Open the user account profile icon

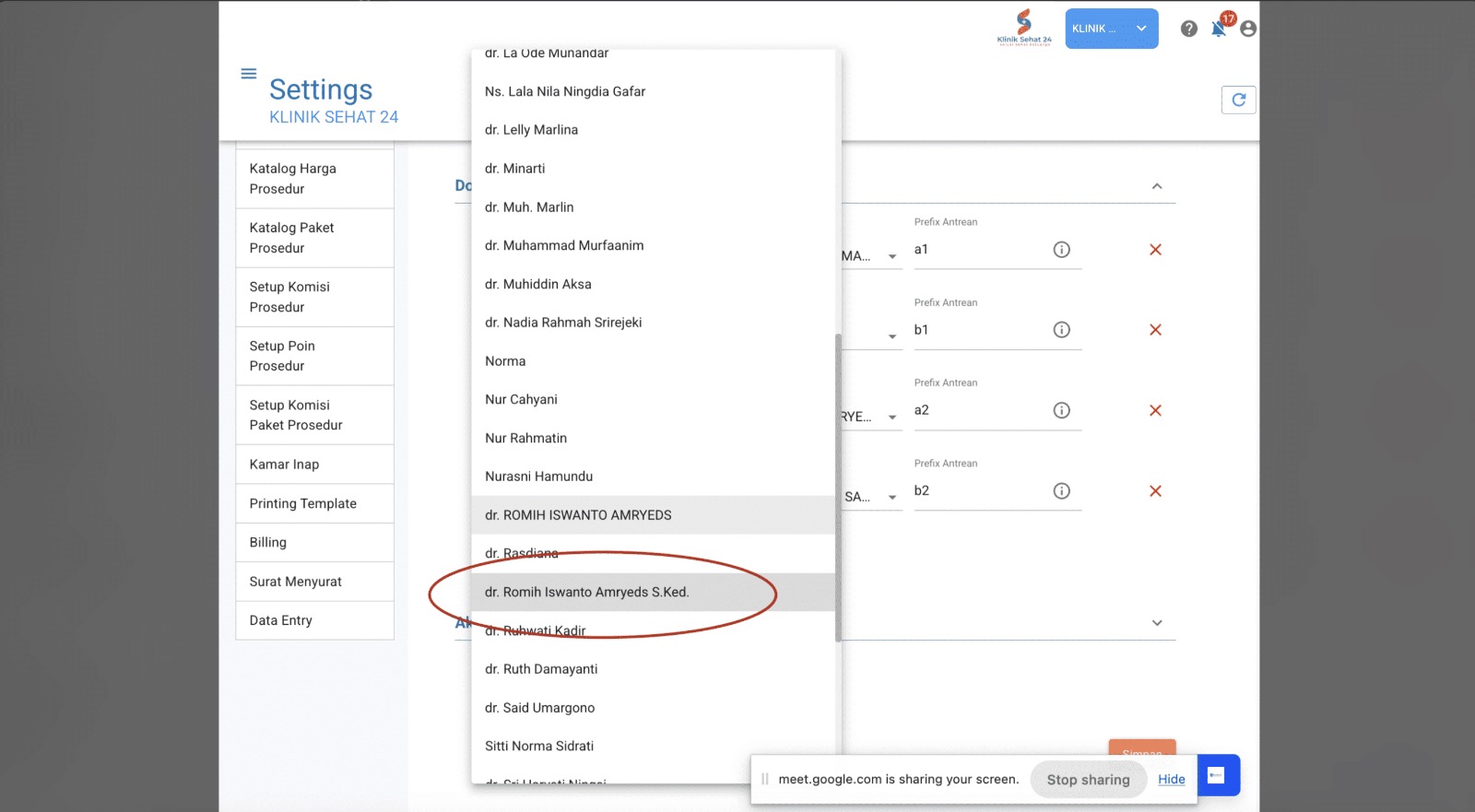[1247, 29]
